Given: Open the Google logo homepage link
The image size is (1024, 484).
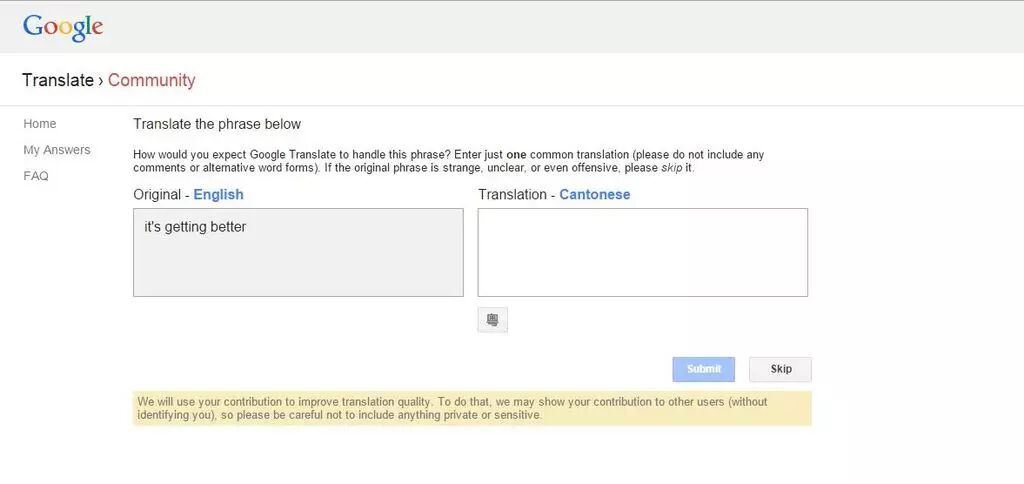Looking at the screenshot, I should pyautogui.click(x=63, y=27).
